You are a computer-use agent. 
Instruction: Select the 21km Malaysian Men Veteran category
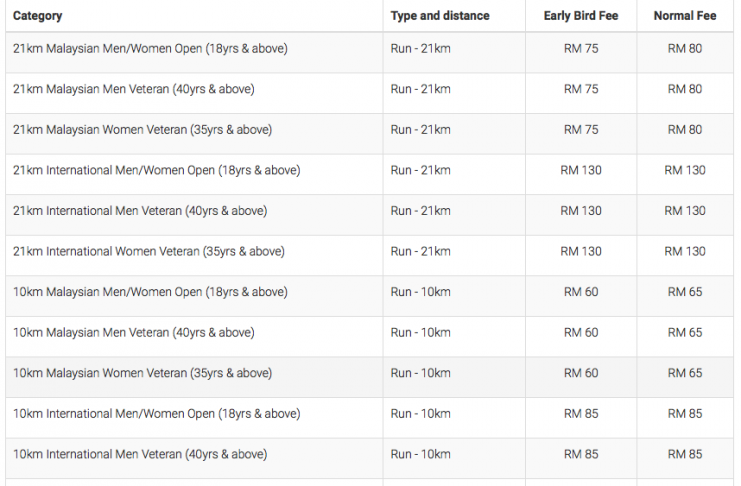coord(134,89)
